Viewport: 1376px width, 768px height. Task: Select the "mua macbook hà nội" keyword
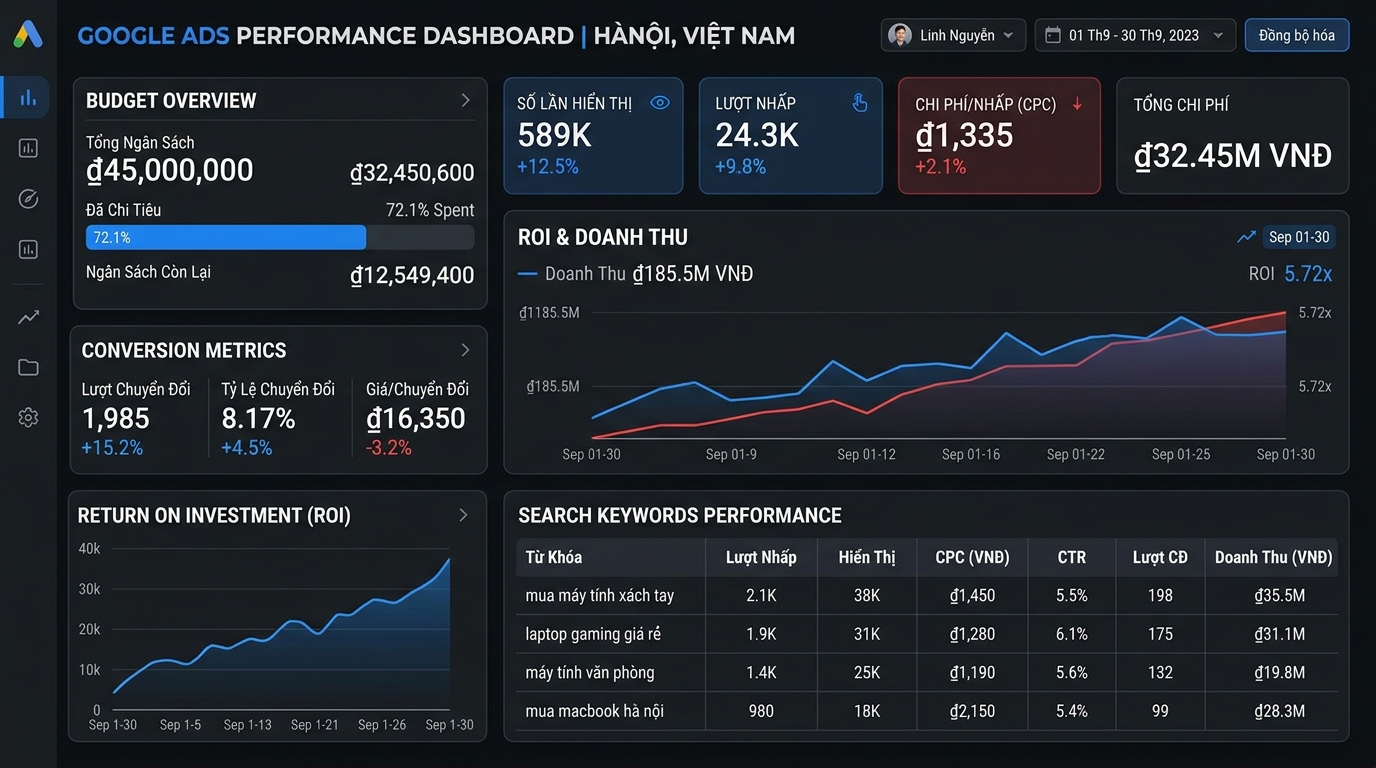[x=595, y=711]
